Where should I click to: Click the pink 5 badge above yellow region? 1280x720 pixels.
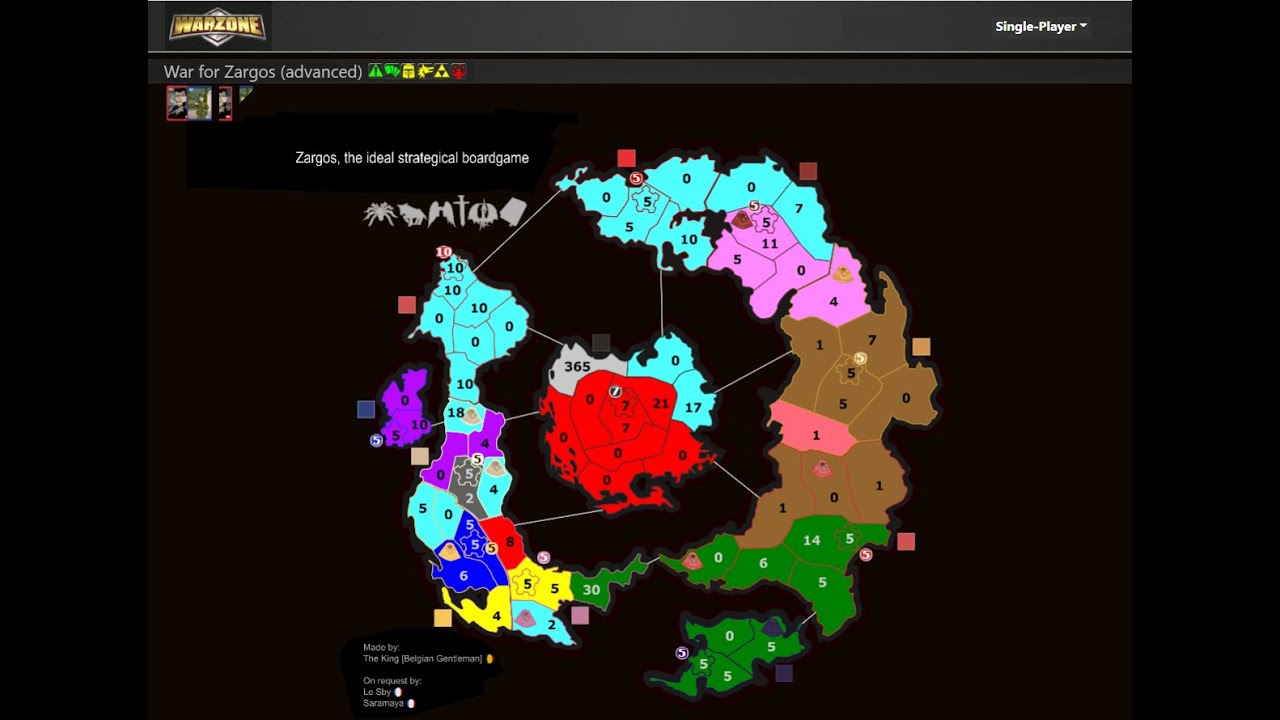[x=543, y=558]
